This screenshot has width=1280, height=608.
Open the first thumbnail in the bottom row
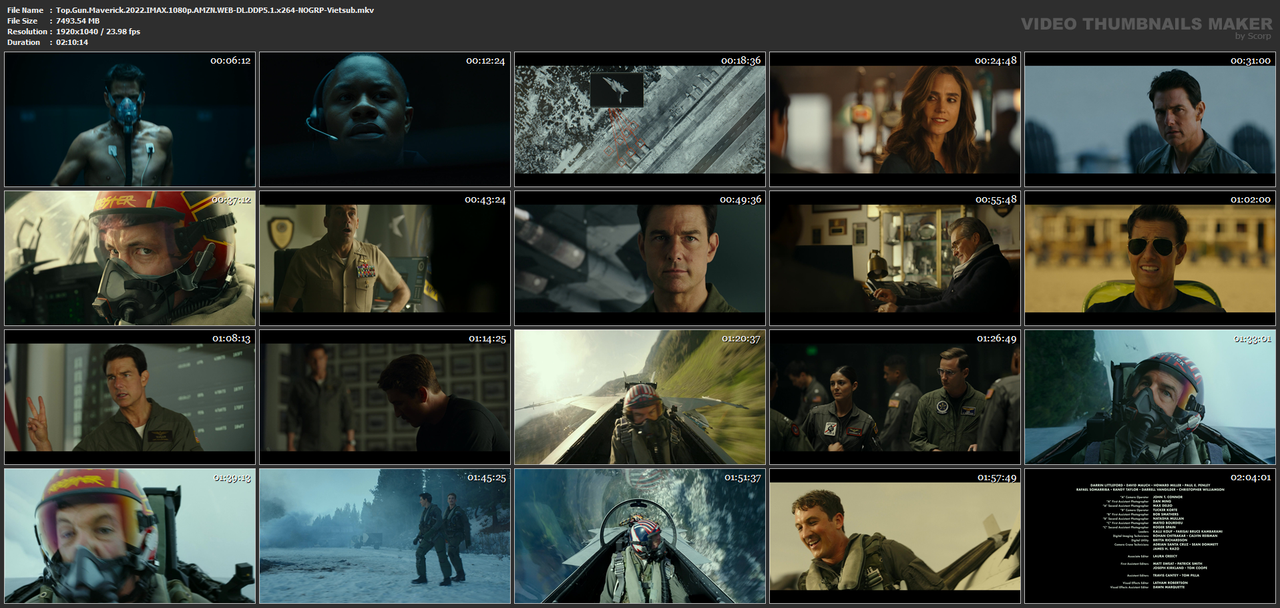(x=130, y=537)
